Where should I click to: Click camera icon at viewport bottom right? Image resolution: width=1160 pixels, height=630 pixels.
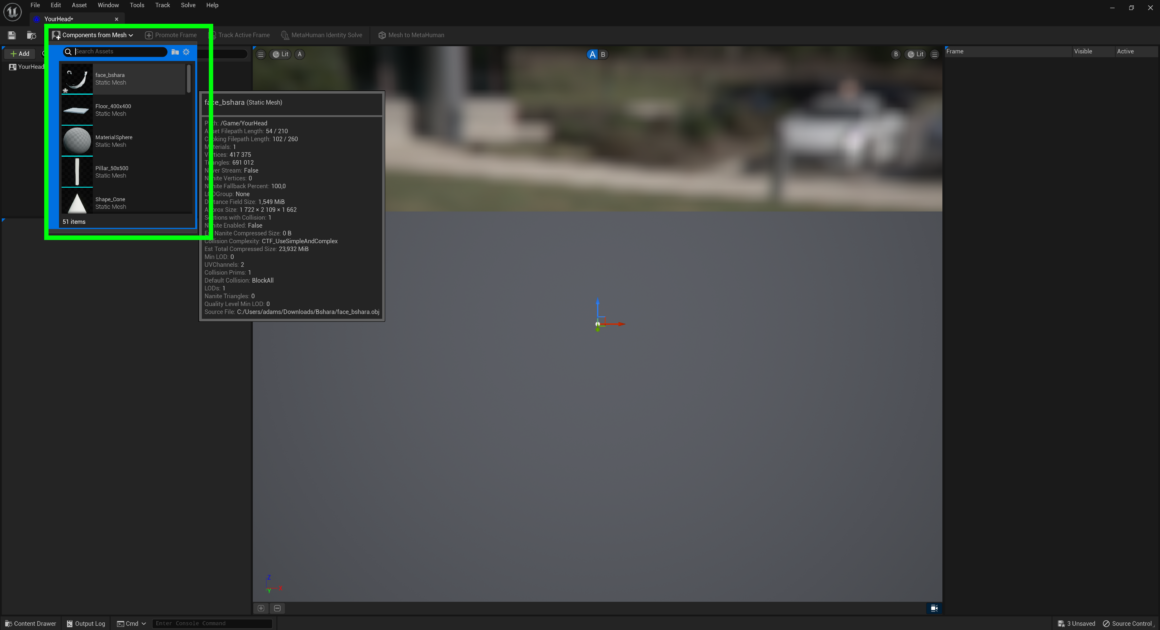(x=934, y=609)
